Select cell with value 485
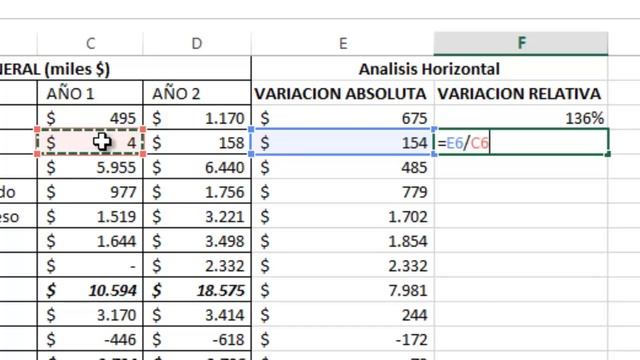Screen dimensions: 640x360 coord(343,167)
